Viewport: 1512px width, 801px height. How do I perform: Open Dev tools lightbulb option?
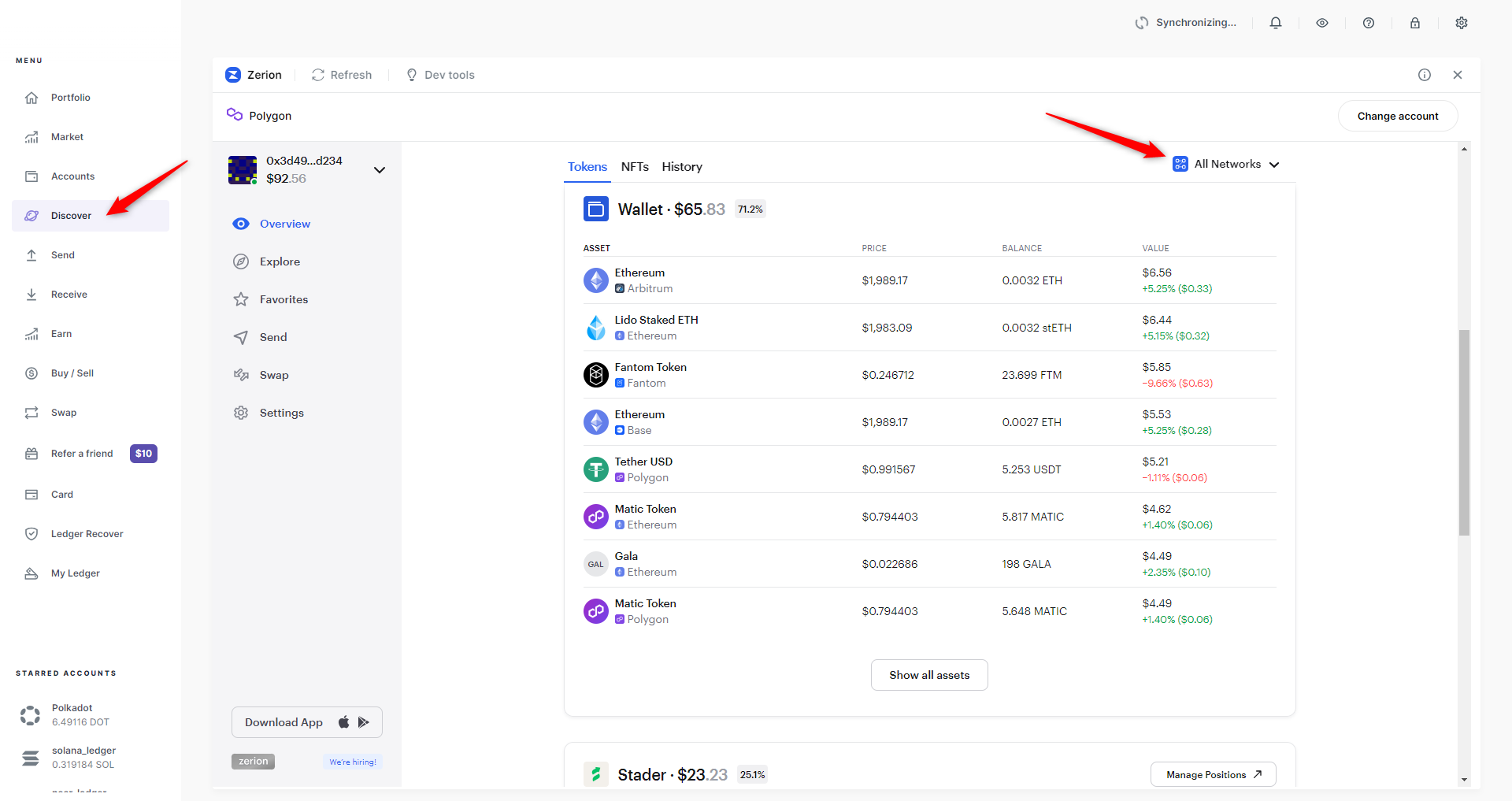(440, 75)
